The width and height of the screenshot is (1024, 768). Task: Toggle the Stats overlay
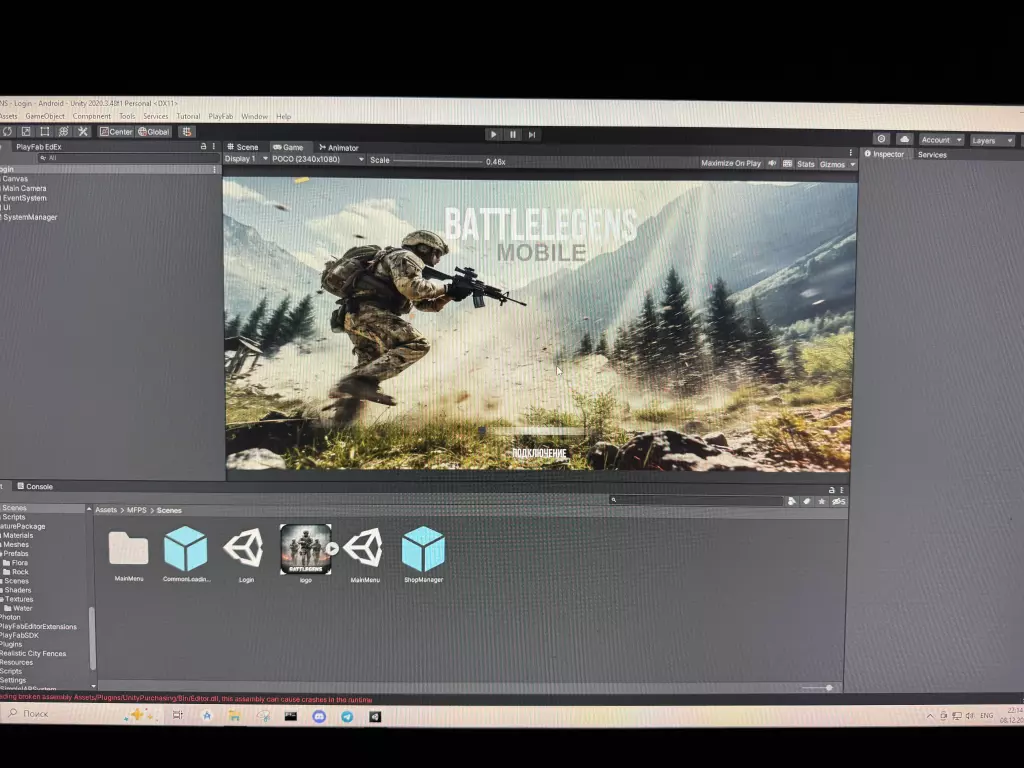click(x=805, y=163)
